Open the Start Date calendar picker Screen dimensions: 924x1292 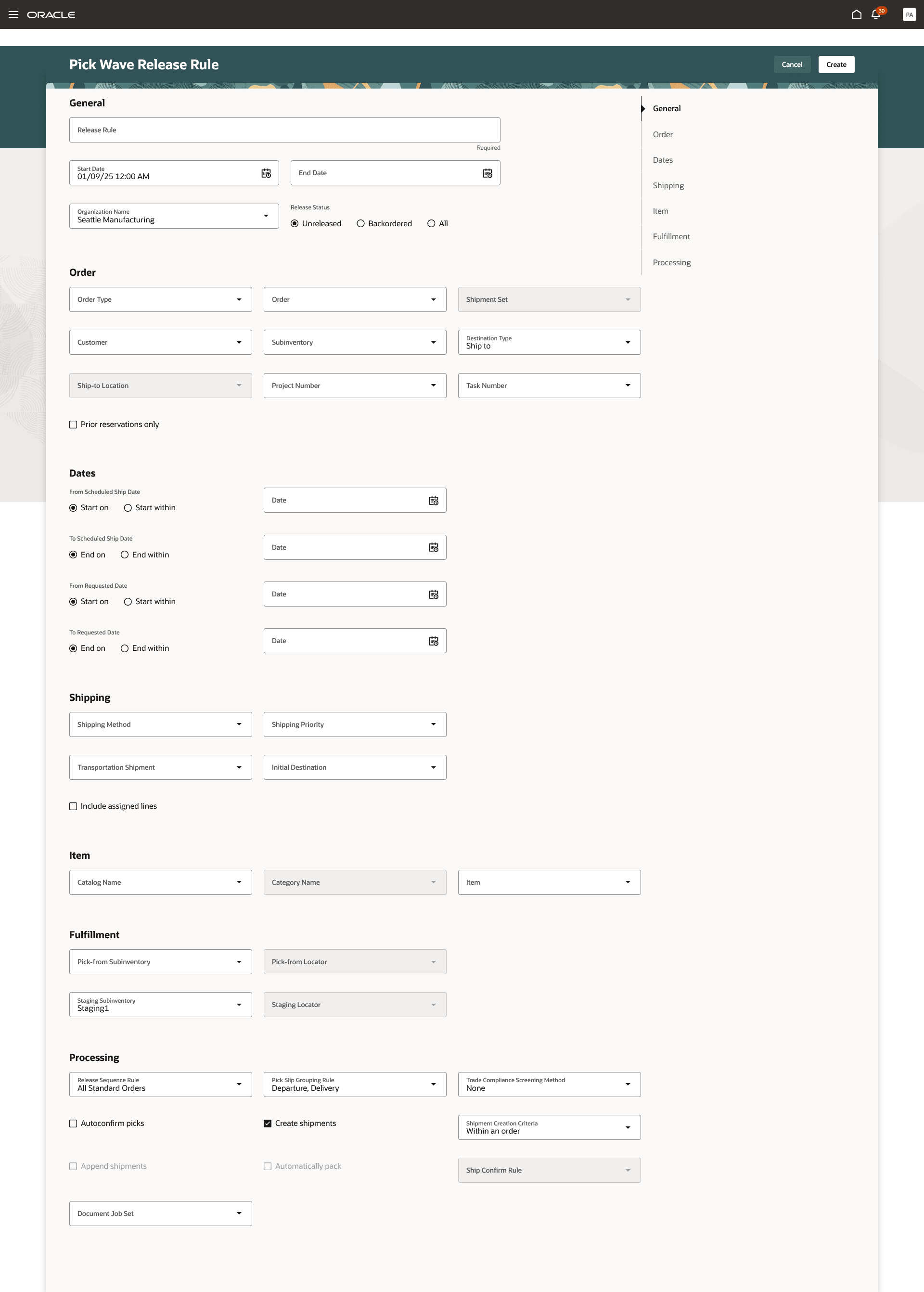266,173
